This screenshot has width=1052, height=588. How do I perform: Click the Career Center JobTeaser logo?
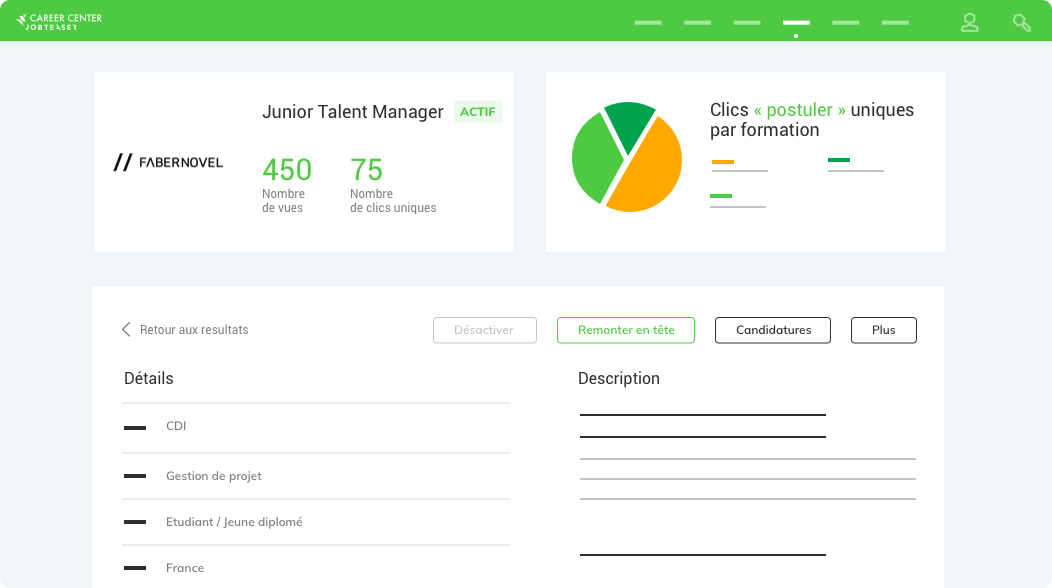pos(59,22)
